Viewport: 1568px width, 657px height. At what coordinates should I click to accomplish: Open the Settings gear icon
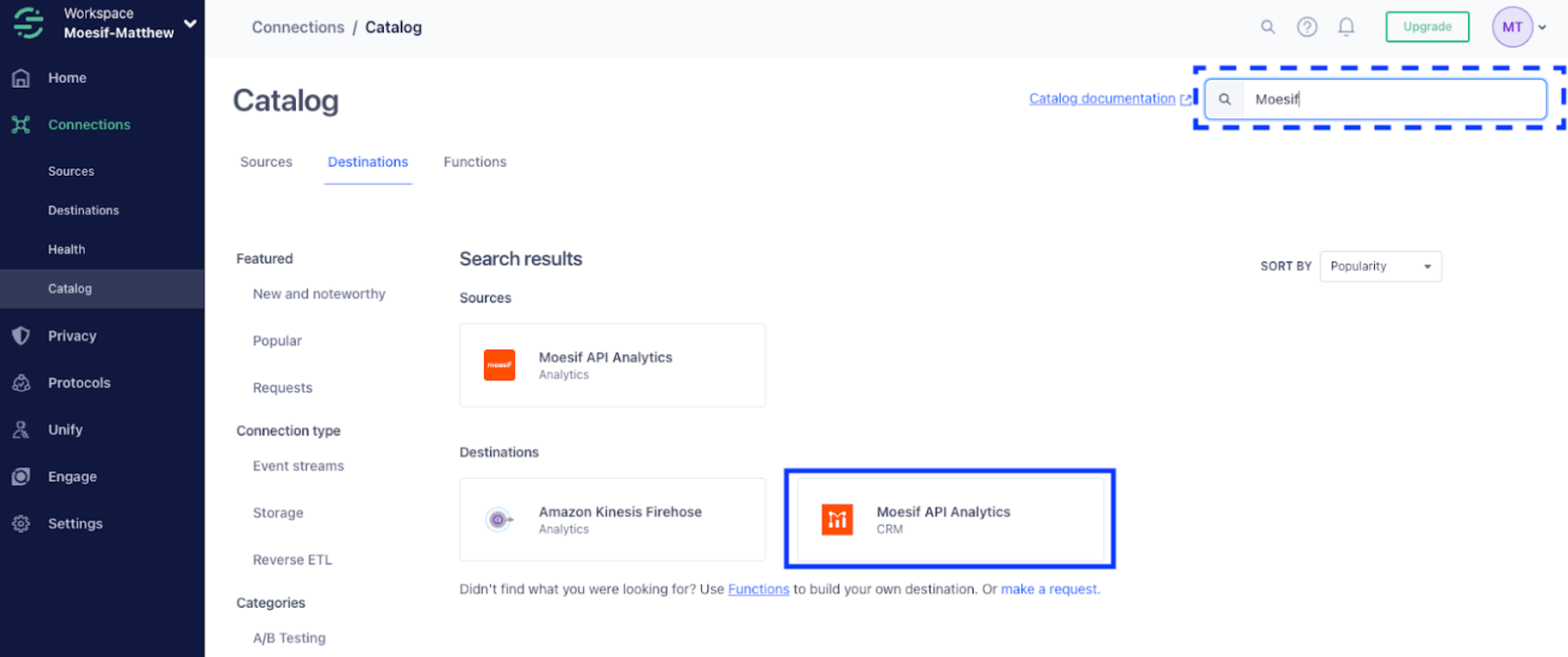point(21,523)
